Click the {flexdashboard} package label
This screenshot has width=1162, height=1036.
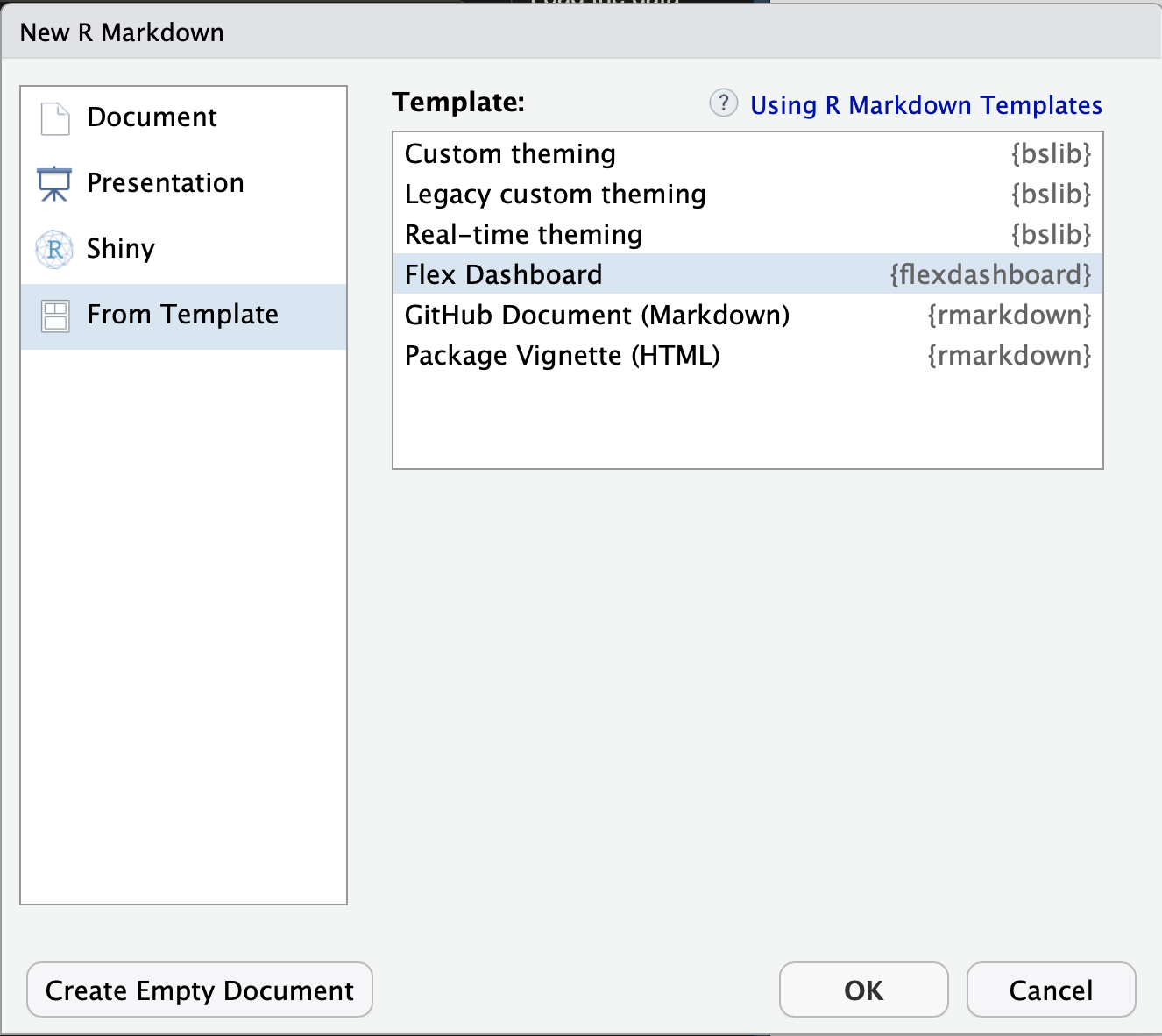click(991, 275)
